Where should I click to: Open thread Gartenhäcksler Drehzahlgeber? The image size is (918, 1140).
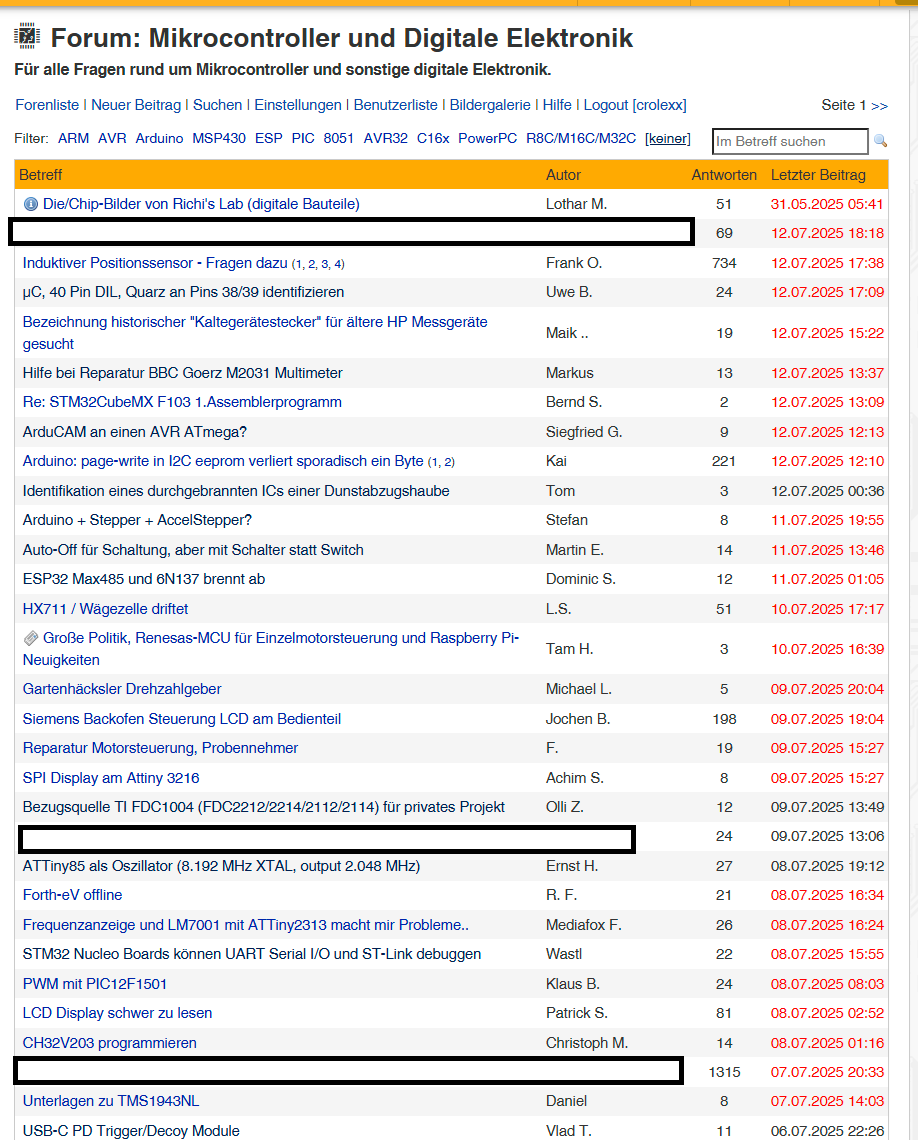point(122,689)
